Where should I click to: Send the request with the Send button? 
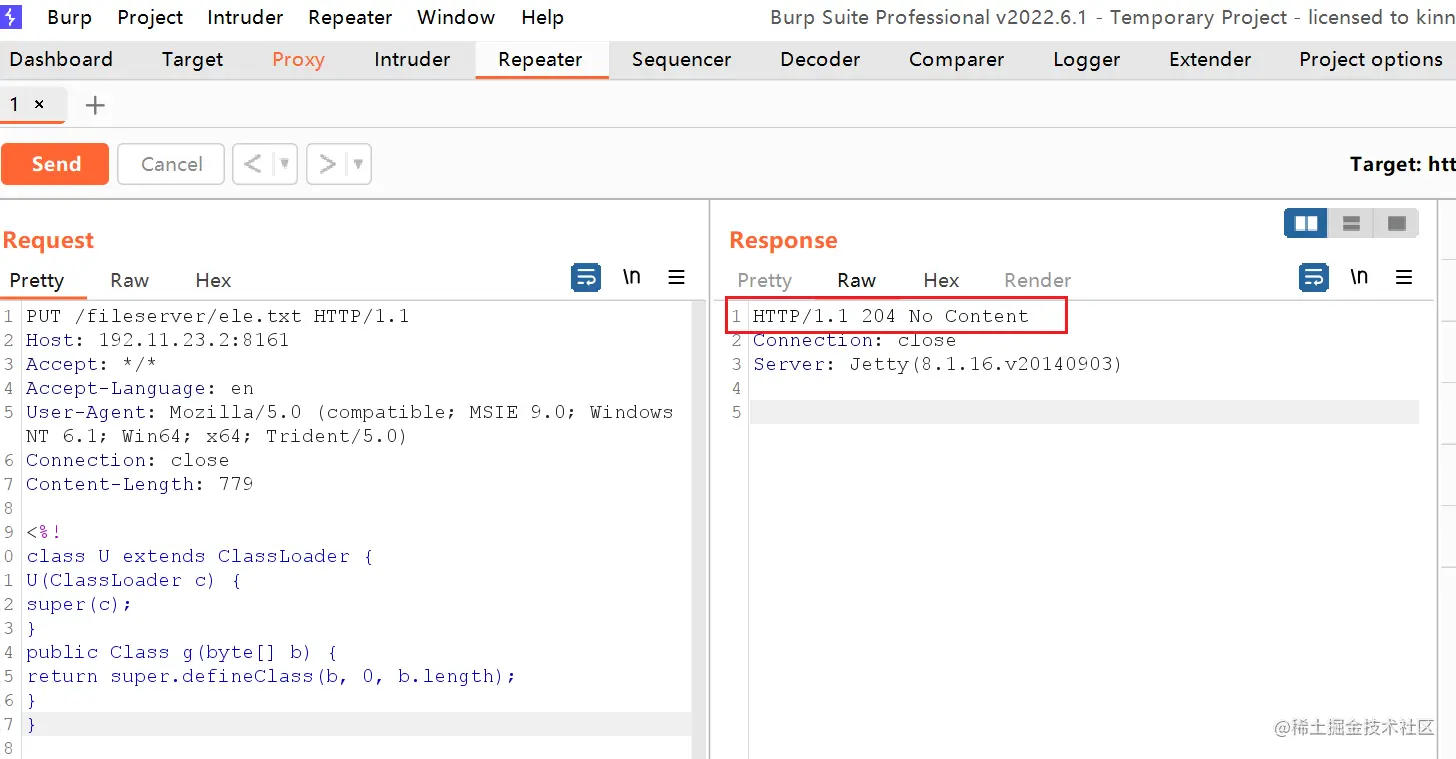pyautogui.click(x=55, y=164)
